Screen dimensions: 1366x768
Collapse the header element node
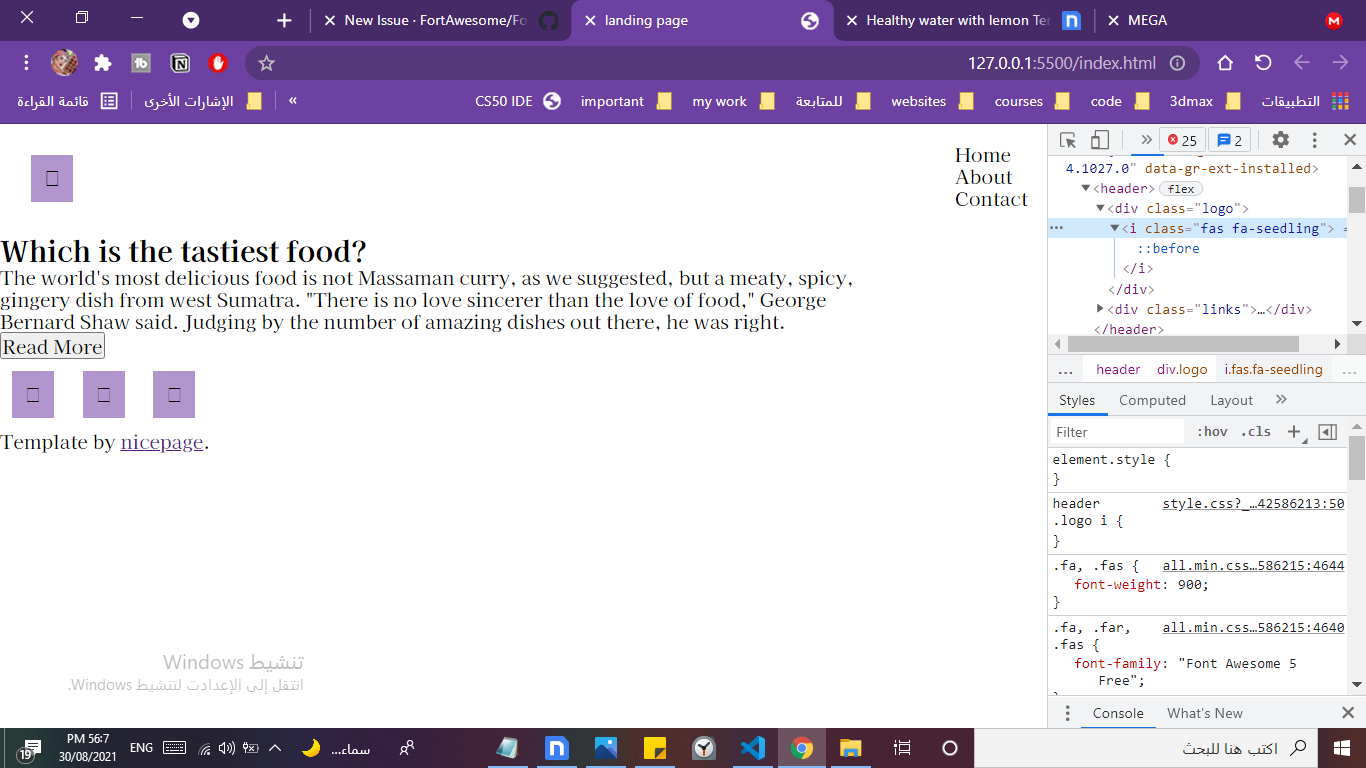coord(1086,189)
